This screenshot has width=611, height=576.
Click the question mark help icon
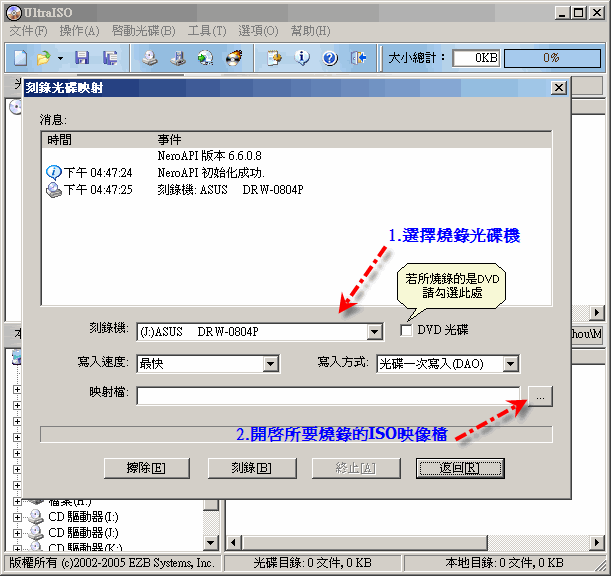329,58
